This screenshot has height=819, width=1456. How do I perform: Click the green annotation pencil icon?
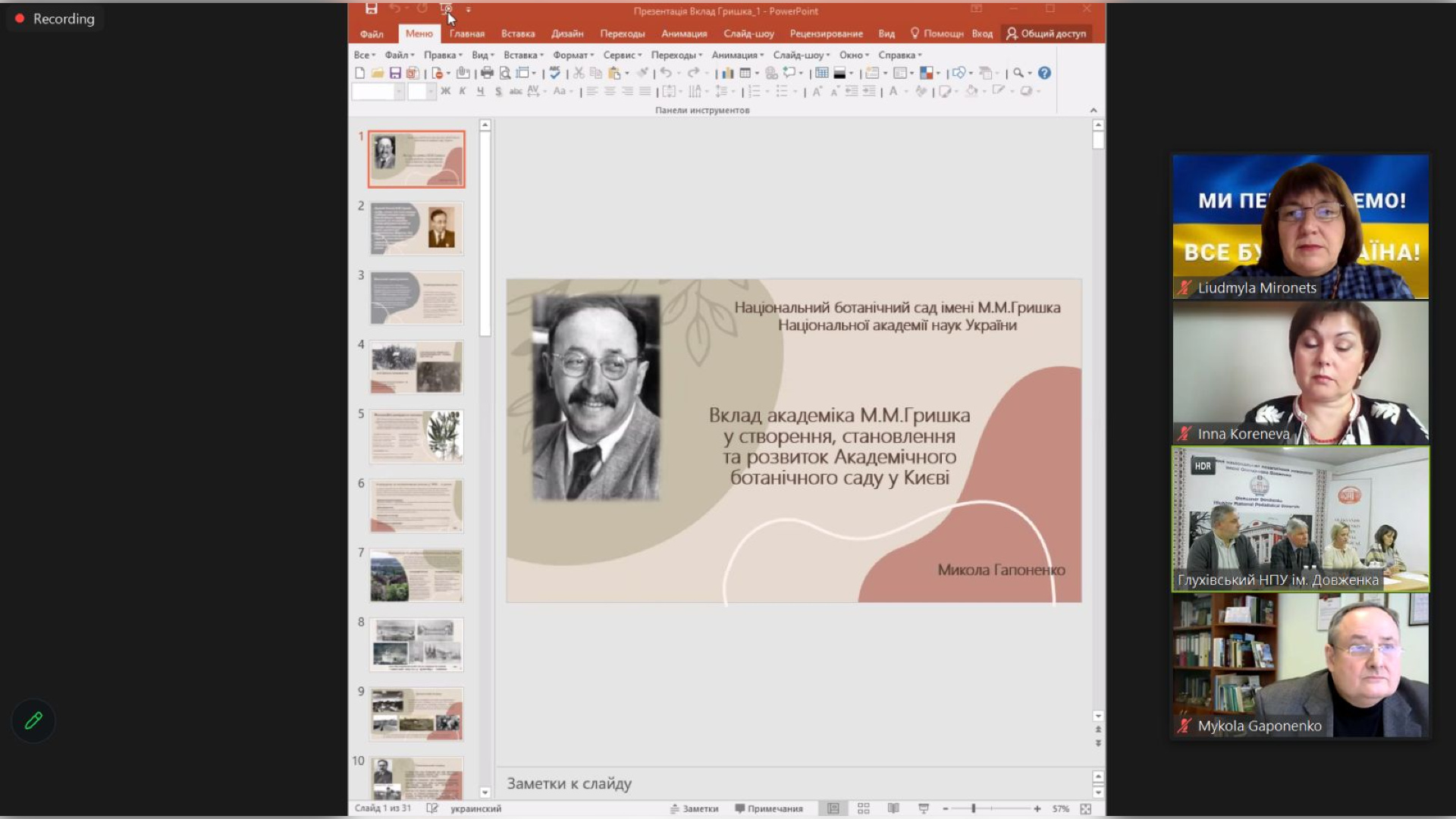coord(33,720)
